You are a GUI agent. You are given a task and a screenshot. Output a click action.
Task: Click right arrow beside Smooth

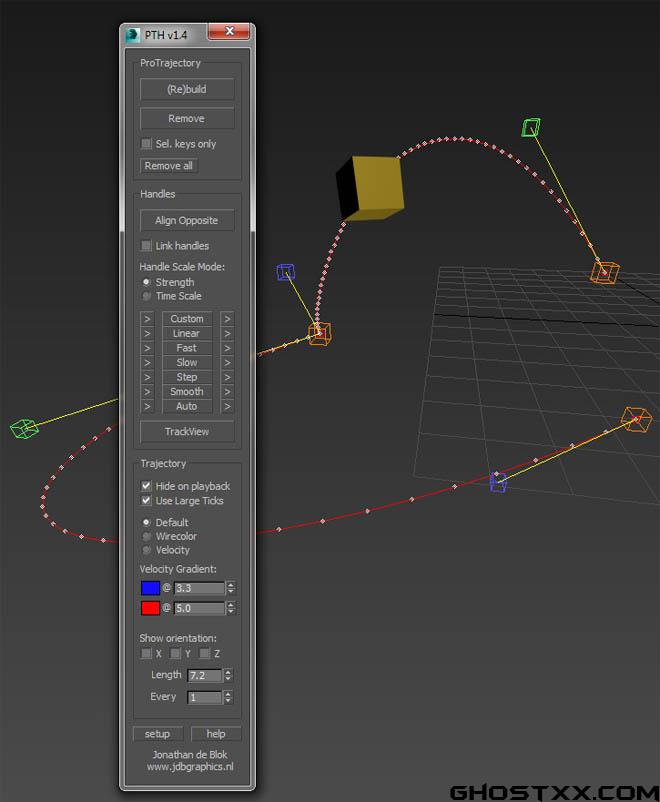[227, 391]
